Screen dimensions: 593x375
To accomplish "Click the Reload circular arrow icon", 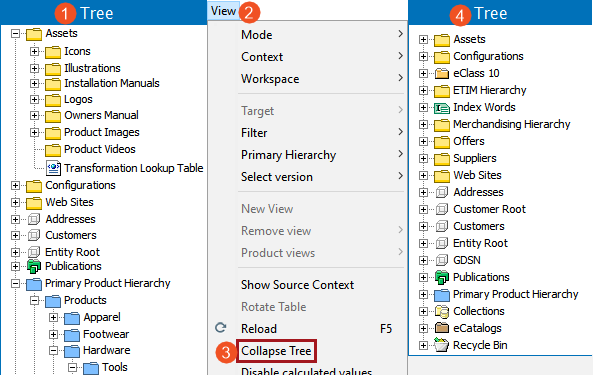I will 220,327.
